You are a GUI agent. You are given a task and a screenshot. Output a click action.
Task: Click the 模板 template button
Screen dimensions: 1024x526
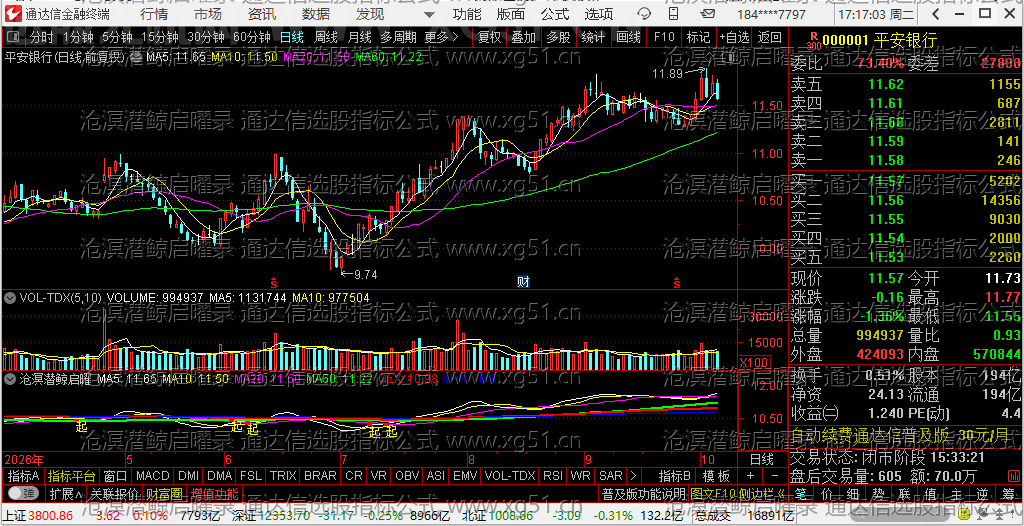pyautogui.click(x=716, y=476)
